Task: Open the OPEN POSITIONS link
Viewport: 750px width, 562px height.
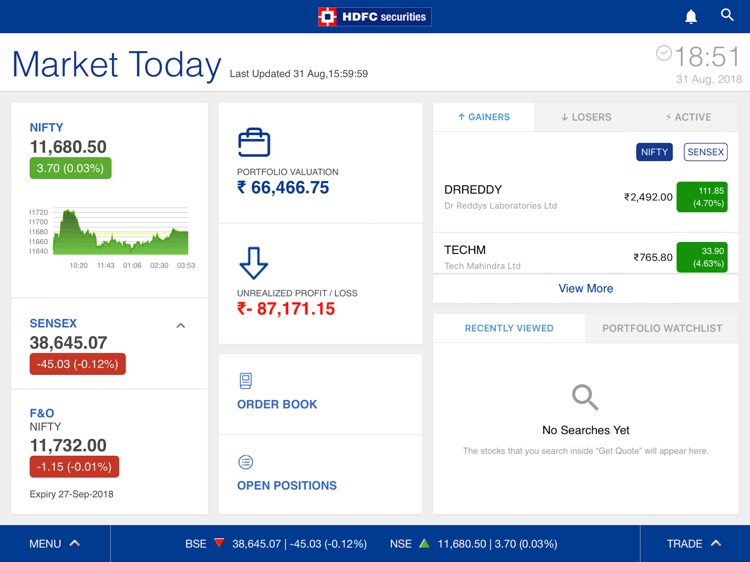Action: [x=287, y=485]
